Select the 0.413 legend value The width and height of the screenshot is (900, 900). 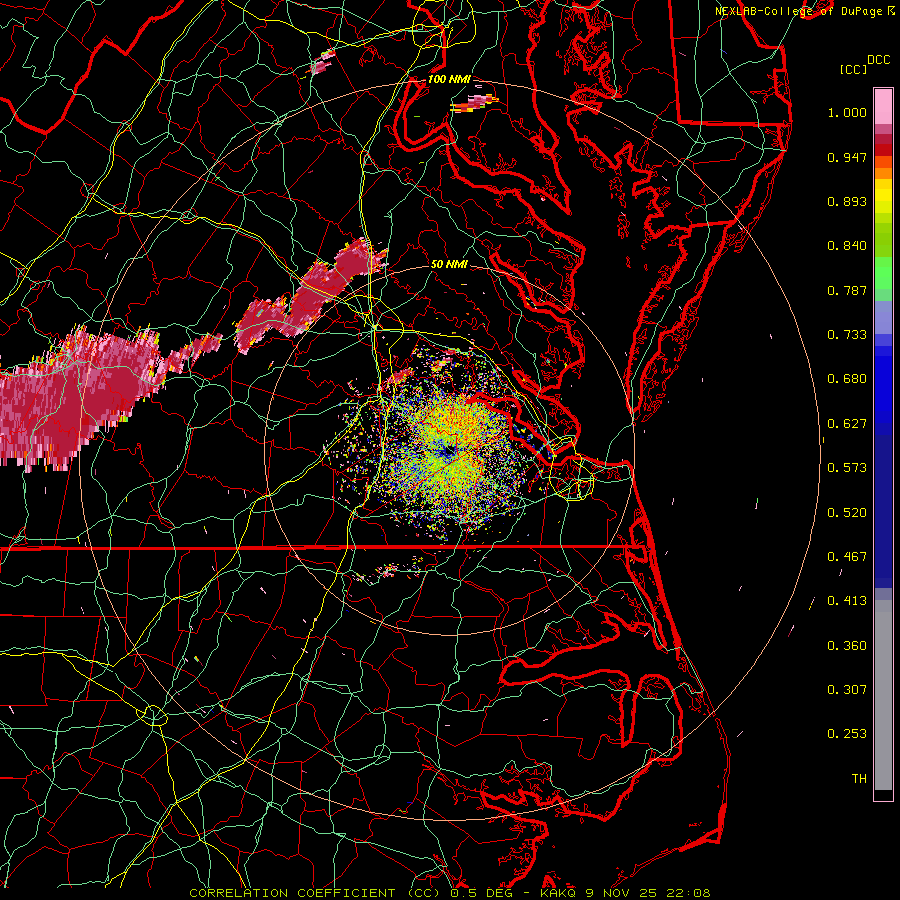click(x=847, y=601)
